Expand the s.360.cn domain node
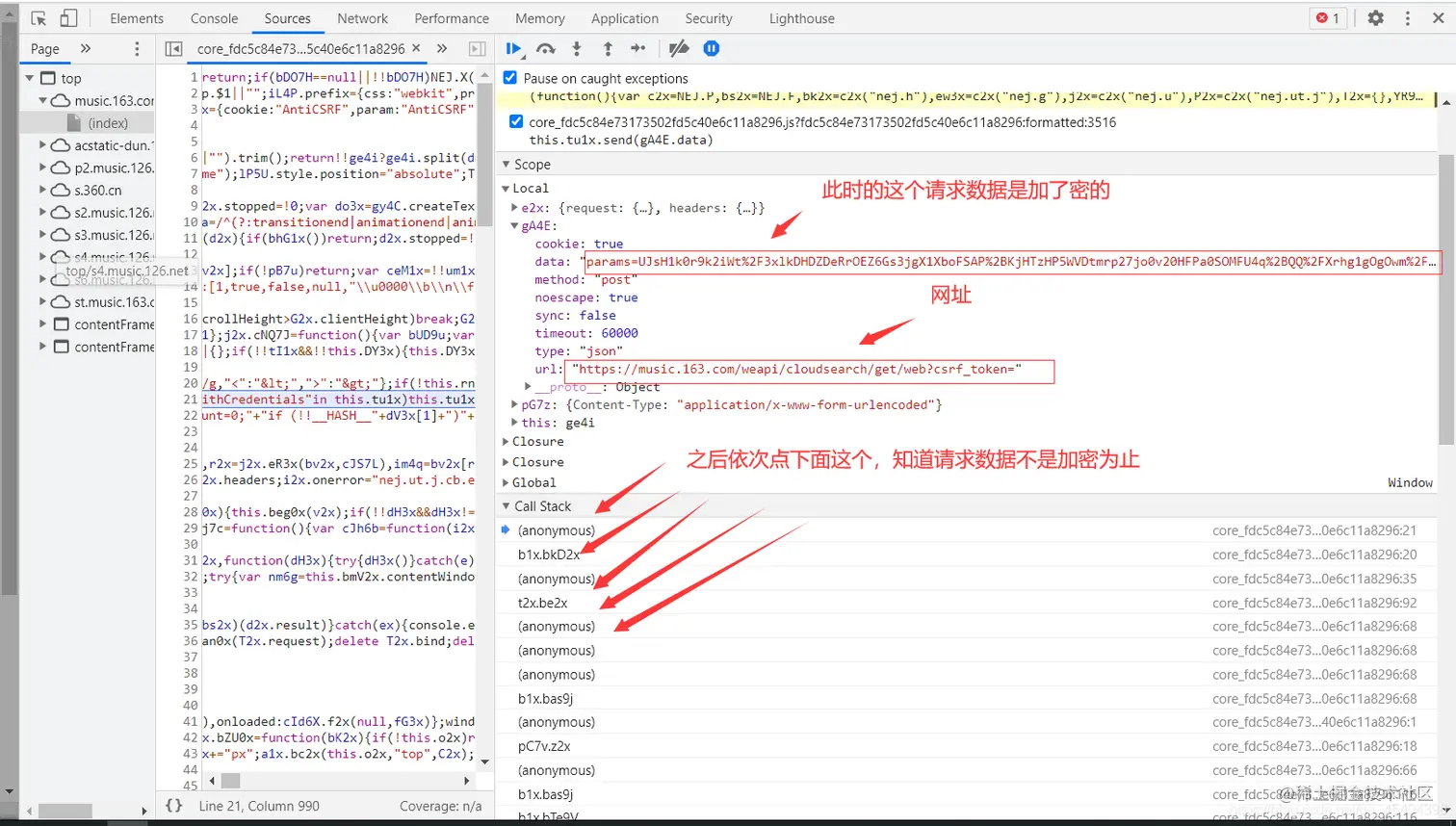The width and height of the screenshot is (1456, 826). pyautogui.click(x=42, y=190)
